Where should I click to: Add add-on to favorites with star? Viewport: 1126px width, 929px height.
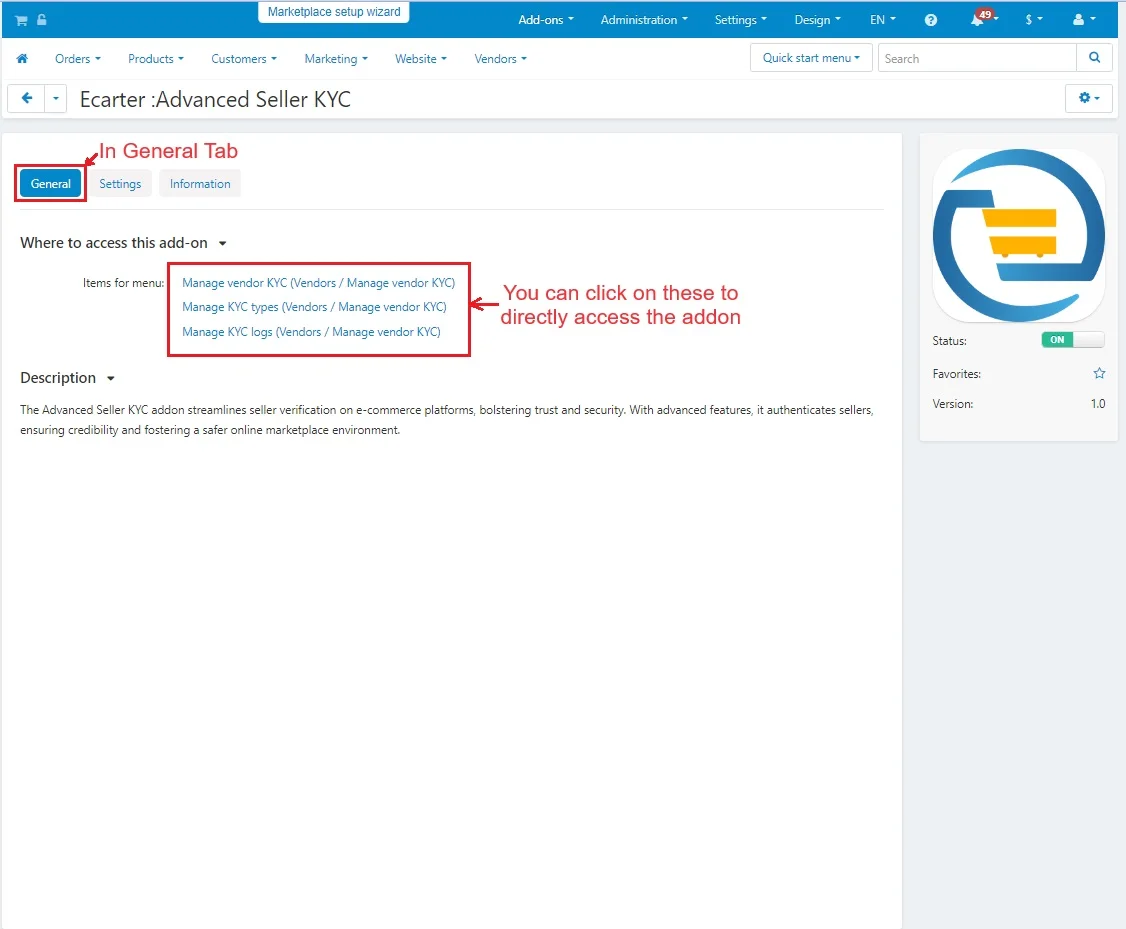(1099, 373)
